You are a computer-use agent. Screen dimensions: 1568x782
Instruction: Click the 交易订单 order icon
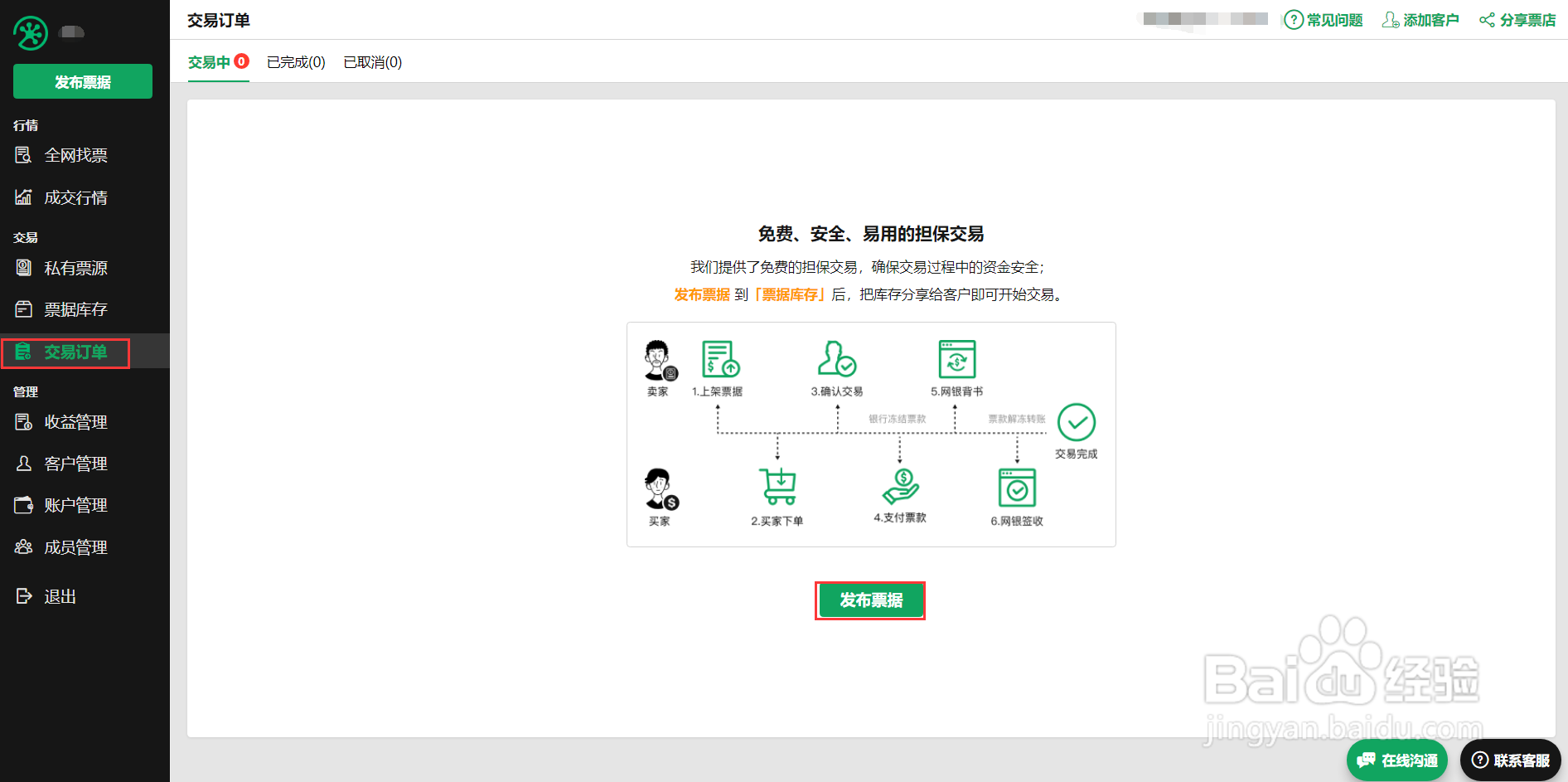click(x=23, y=352)
